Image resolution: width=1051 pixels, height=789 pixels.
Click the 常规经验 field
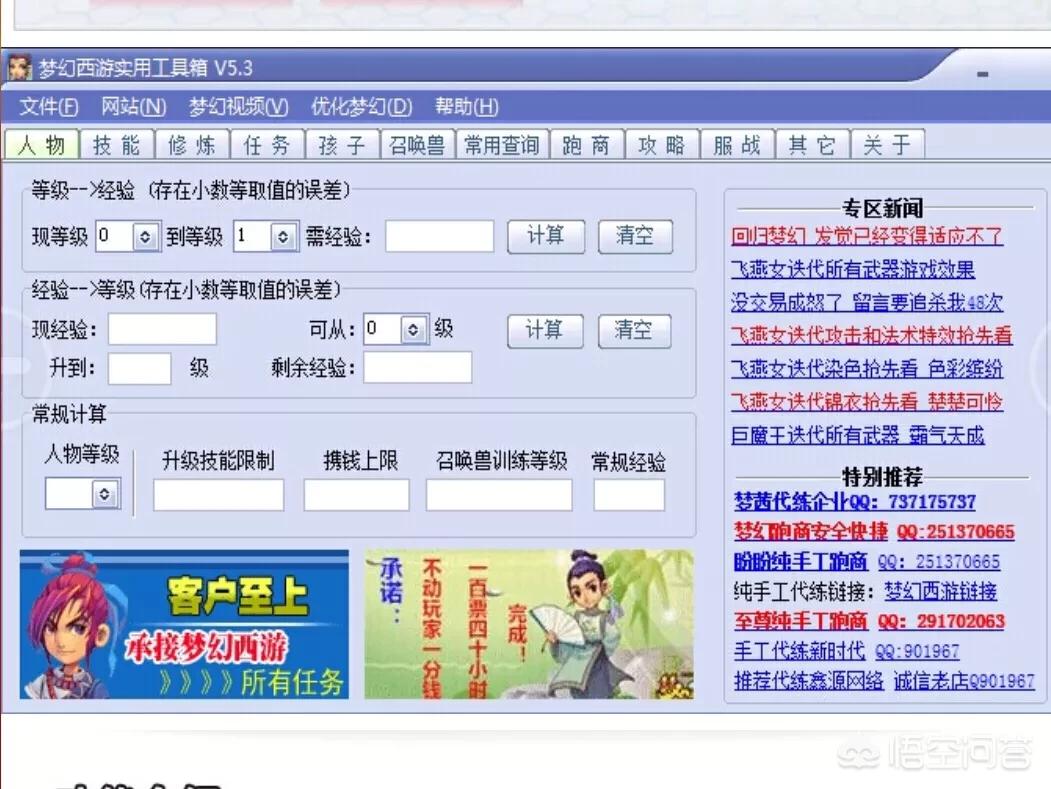coord(629,495)
